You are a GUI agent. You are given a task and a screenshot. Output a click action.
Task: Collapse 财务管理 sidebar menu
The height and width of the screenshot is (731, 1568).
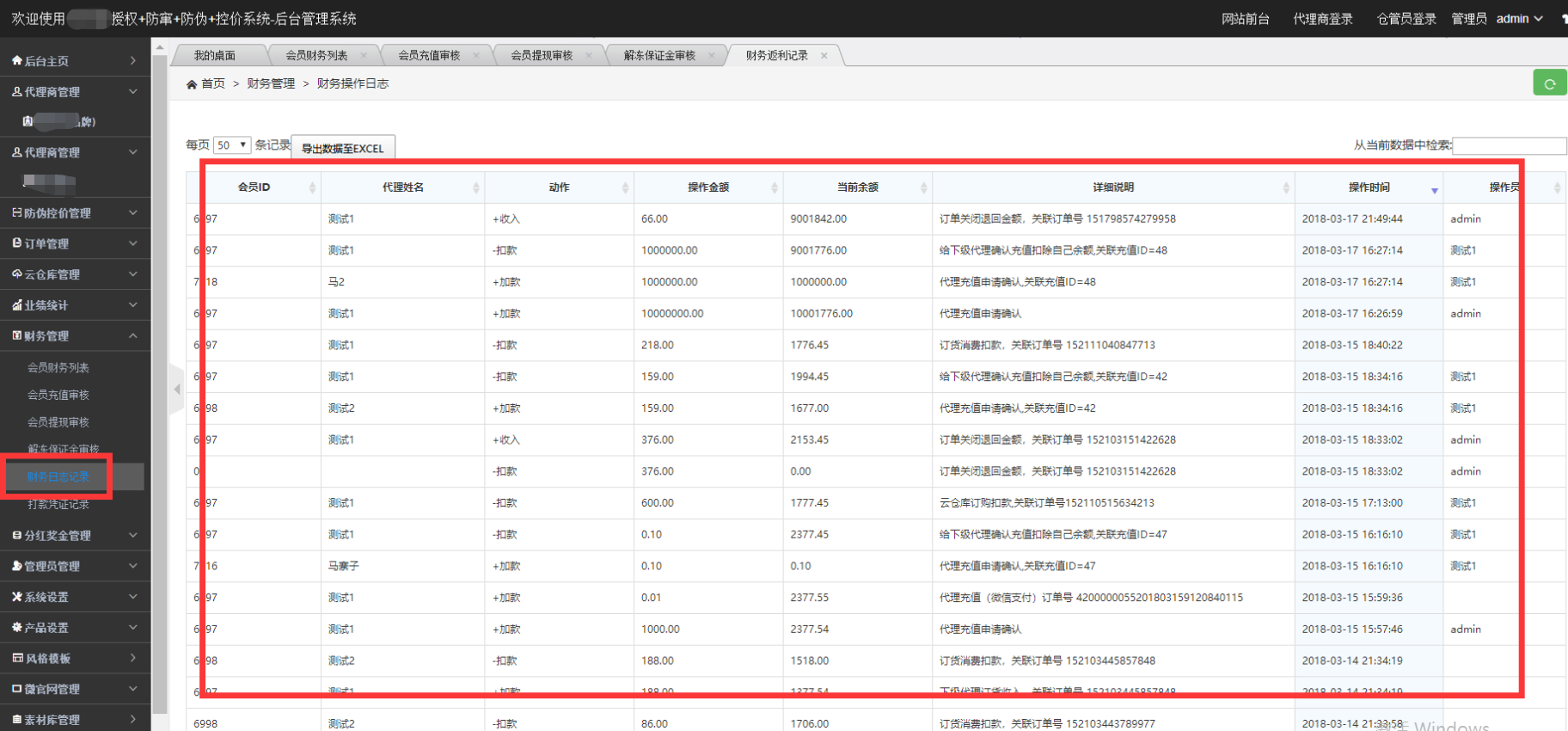(75, 336)
